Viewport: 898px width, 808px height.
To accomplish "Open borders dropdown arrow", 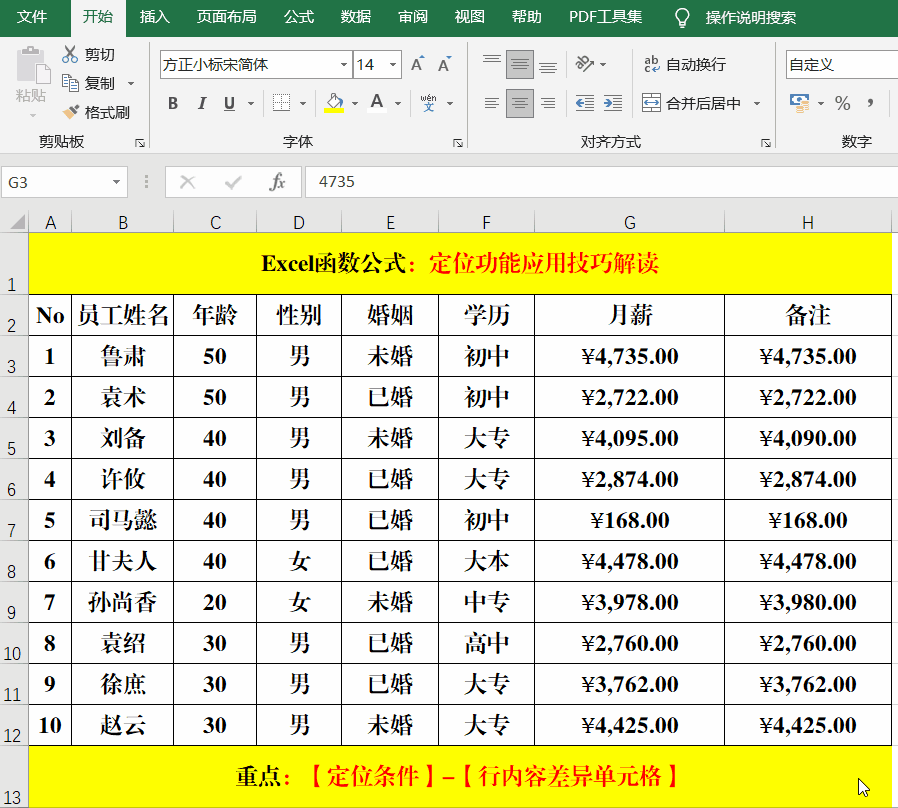I will [x=303, y=104].
